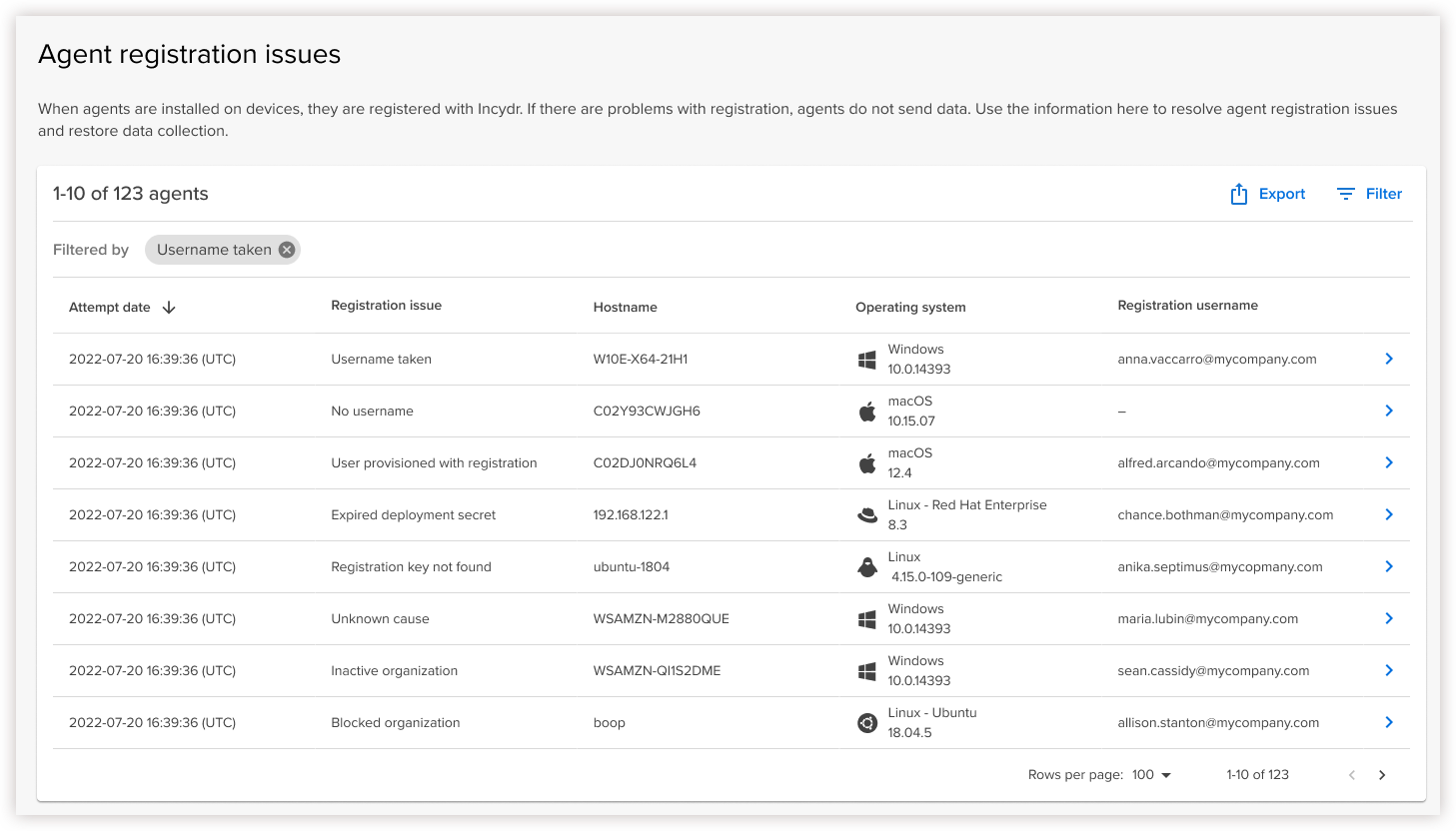This screenshot has height=831, width=1456.
Task: Go to the next page of agents
Action: 1382,775
